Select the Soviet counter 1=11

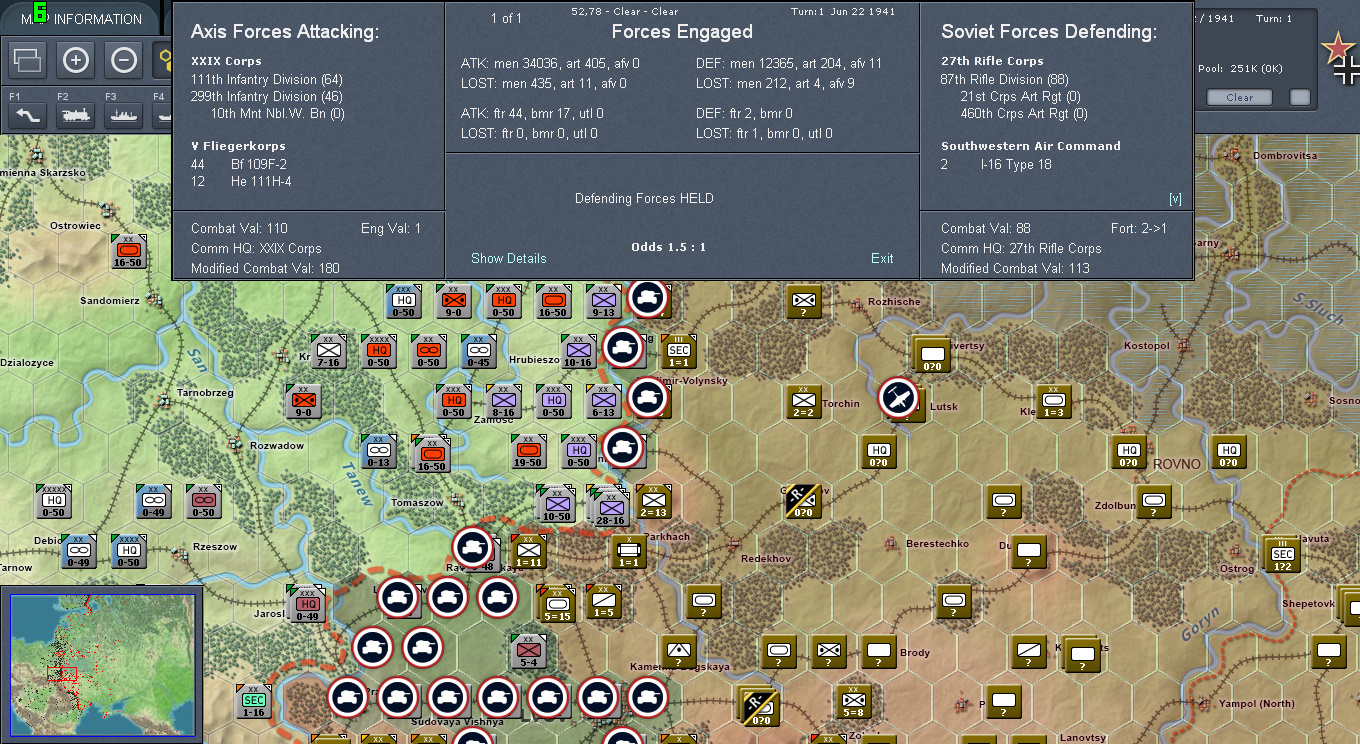click(x=528, y=551)
